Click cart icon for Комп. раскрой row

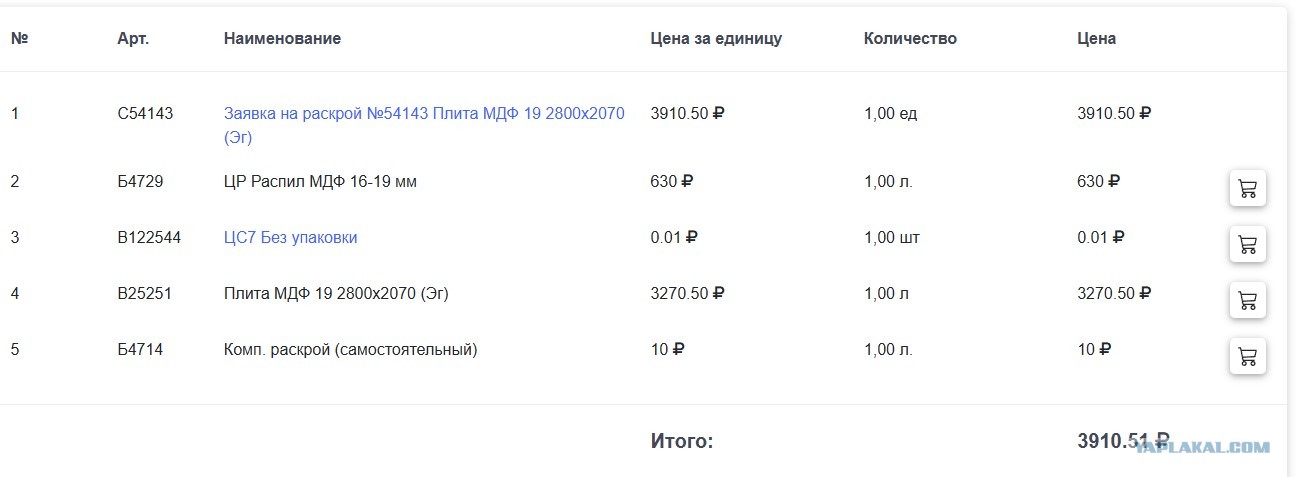1247,356
